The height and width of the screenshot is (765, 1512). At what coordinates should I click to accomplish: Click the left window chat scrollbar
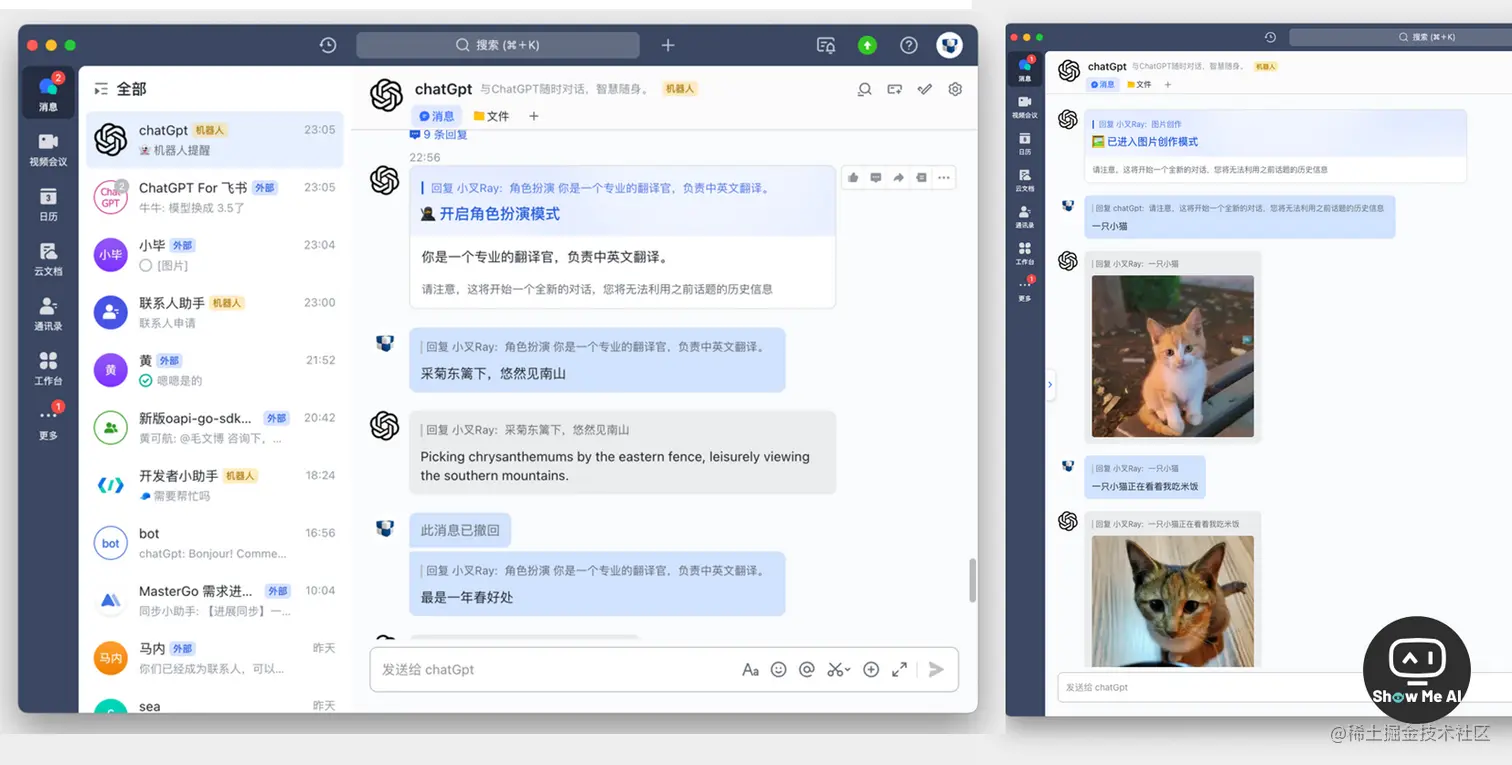(x=972, y=580)
